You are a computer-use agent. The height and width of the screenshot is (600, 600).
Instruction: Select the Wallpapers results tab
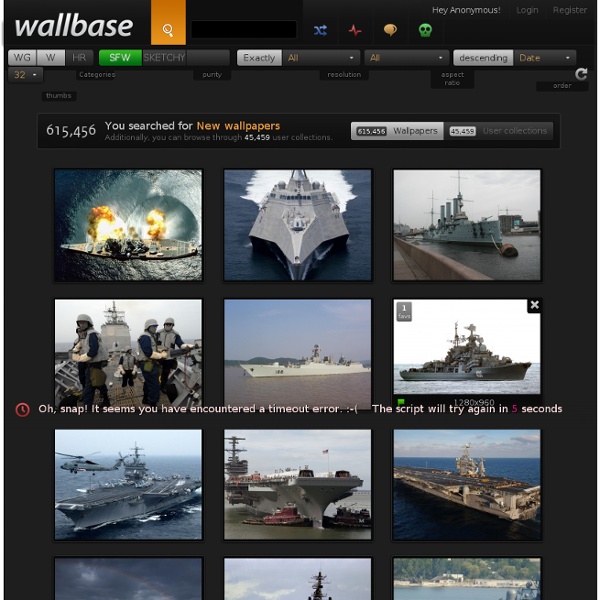pos(397,131)
